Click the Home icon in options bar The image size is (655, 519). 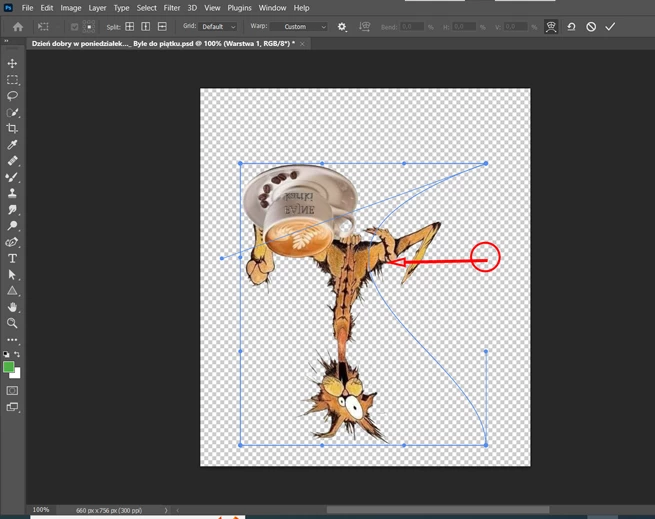[18, 27]
